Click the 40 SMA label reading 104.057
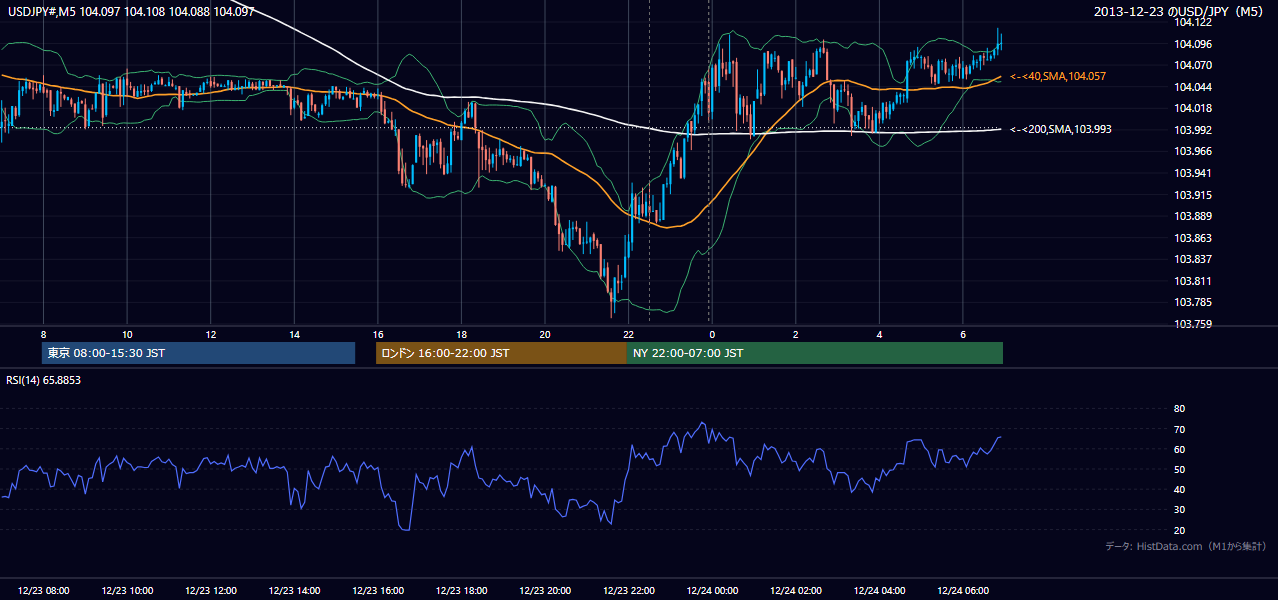The image size is (1278, 600). 1058,76
